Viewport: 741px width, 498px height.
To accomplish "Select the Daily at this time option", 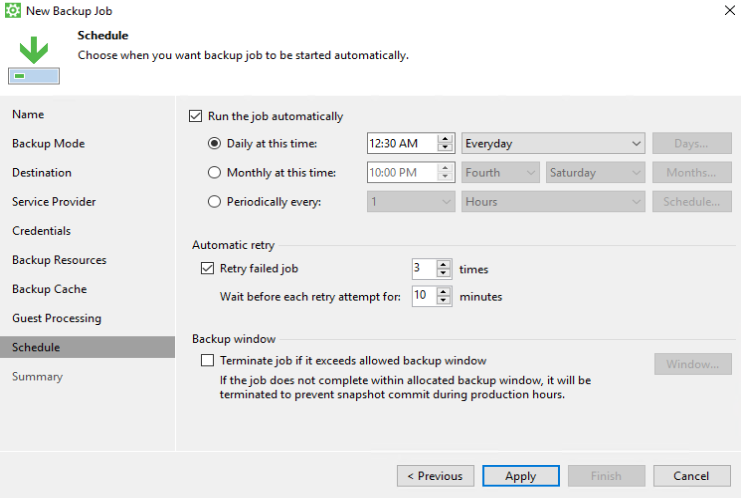I will coord(214,144).
